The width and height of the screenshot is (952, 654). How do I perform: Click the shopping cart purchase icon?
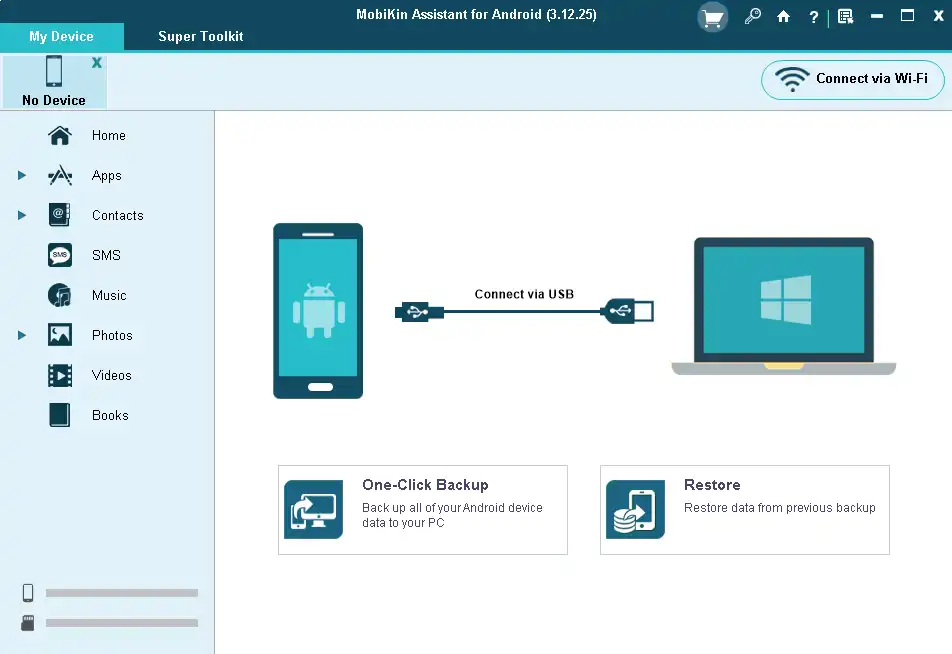tap(713, 17)
